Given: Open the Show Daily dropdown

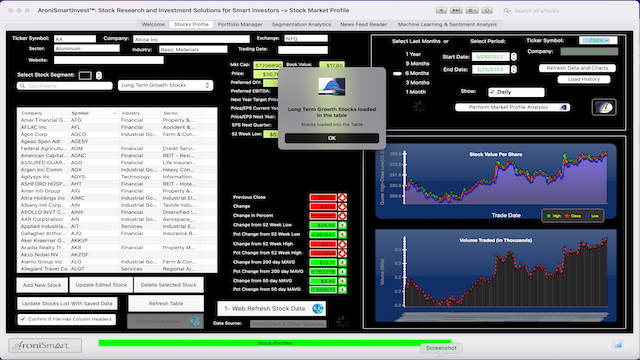Looking at the screenshot, I should click(x=516, y=92).
